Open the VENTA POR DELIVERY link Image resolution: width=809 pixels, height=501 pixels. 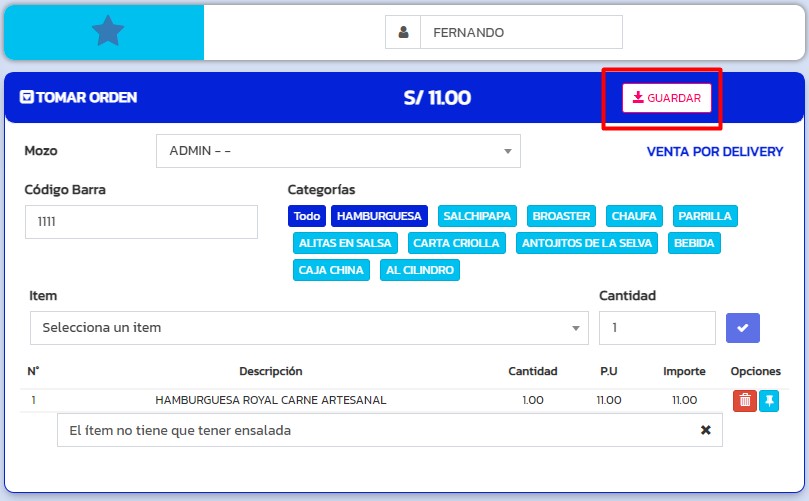715,152
